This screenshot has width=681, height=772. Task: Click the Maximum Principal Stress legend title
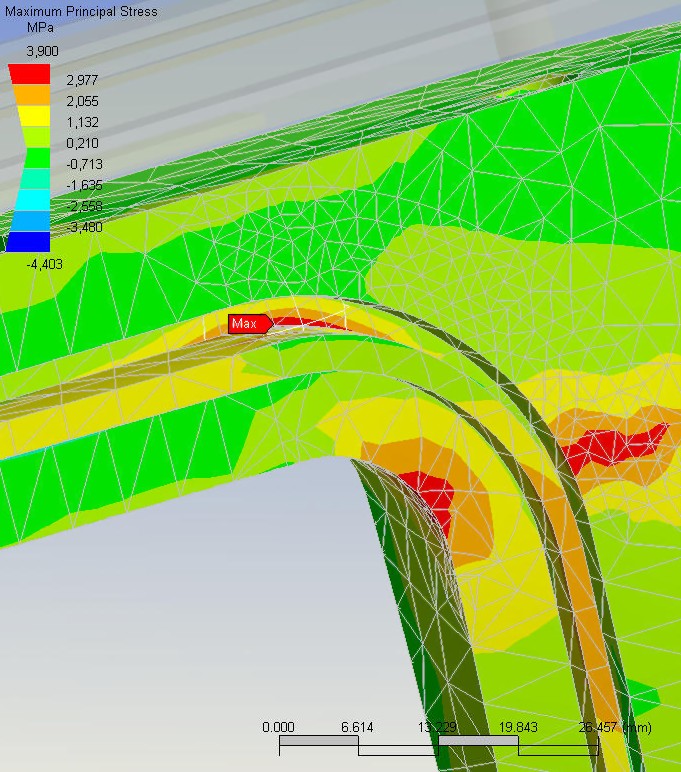[81, 11]
